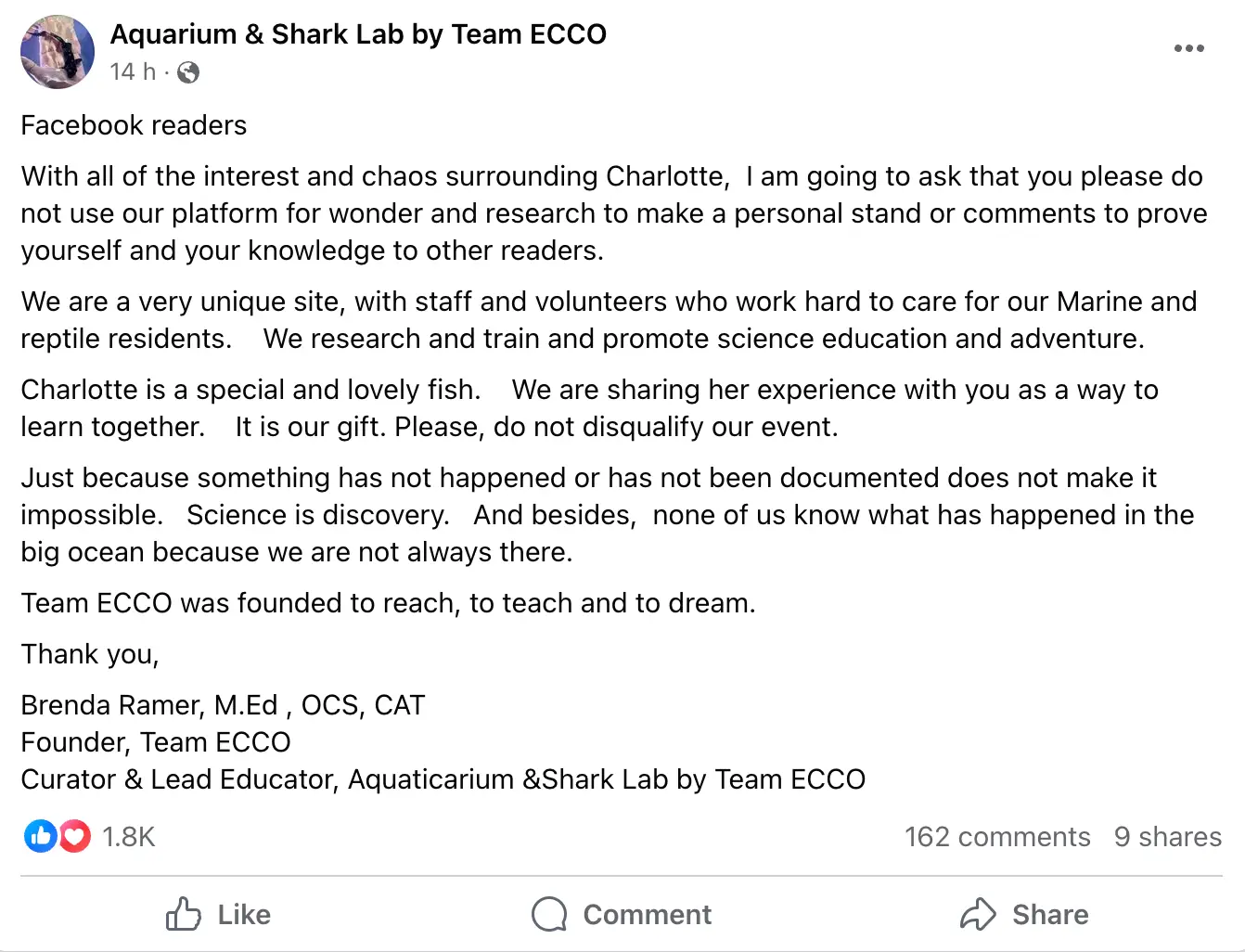Open the 162 comments list
This screenshot has width=1245, height=952.
coord(997,836)
